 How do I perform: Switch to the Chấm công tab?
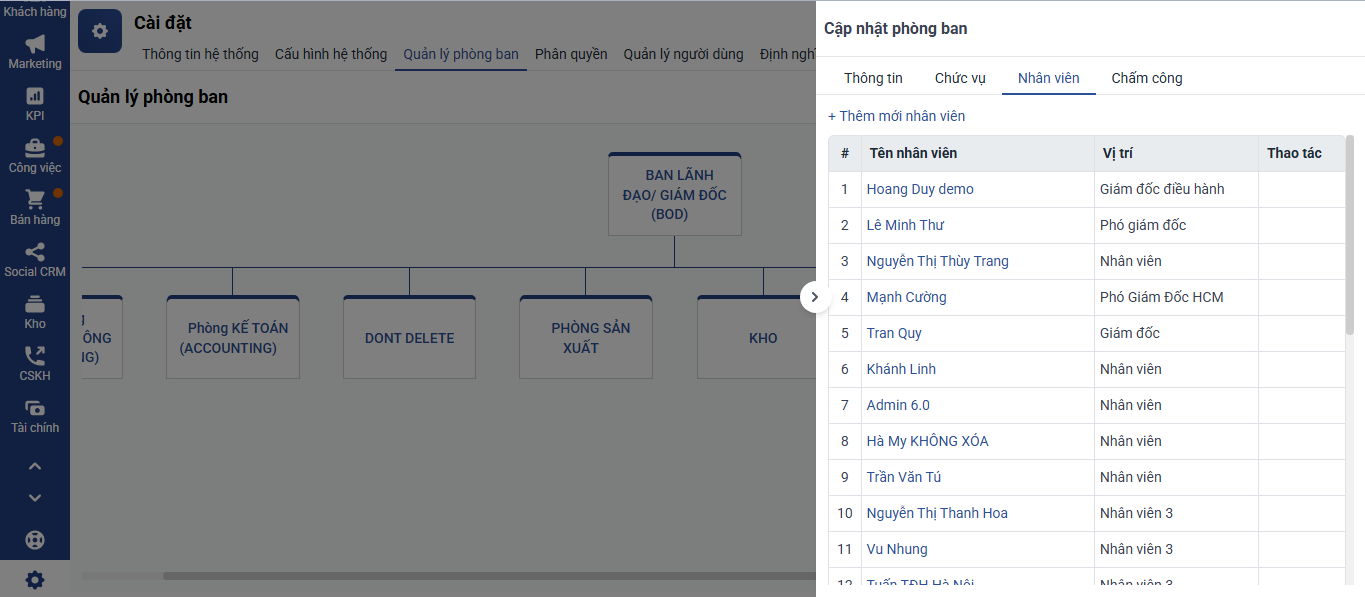1147,78
